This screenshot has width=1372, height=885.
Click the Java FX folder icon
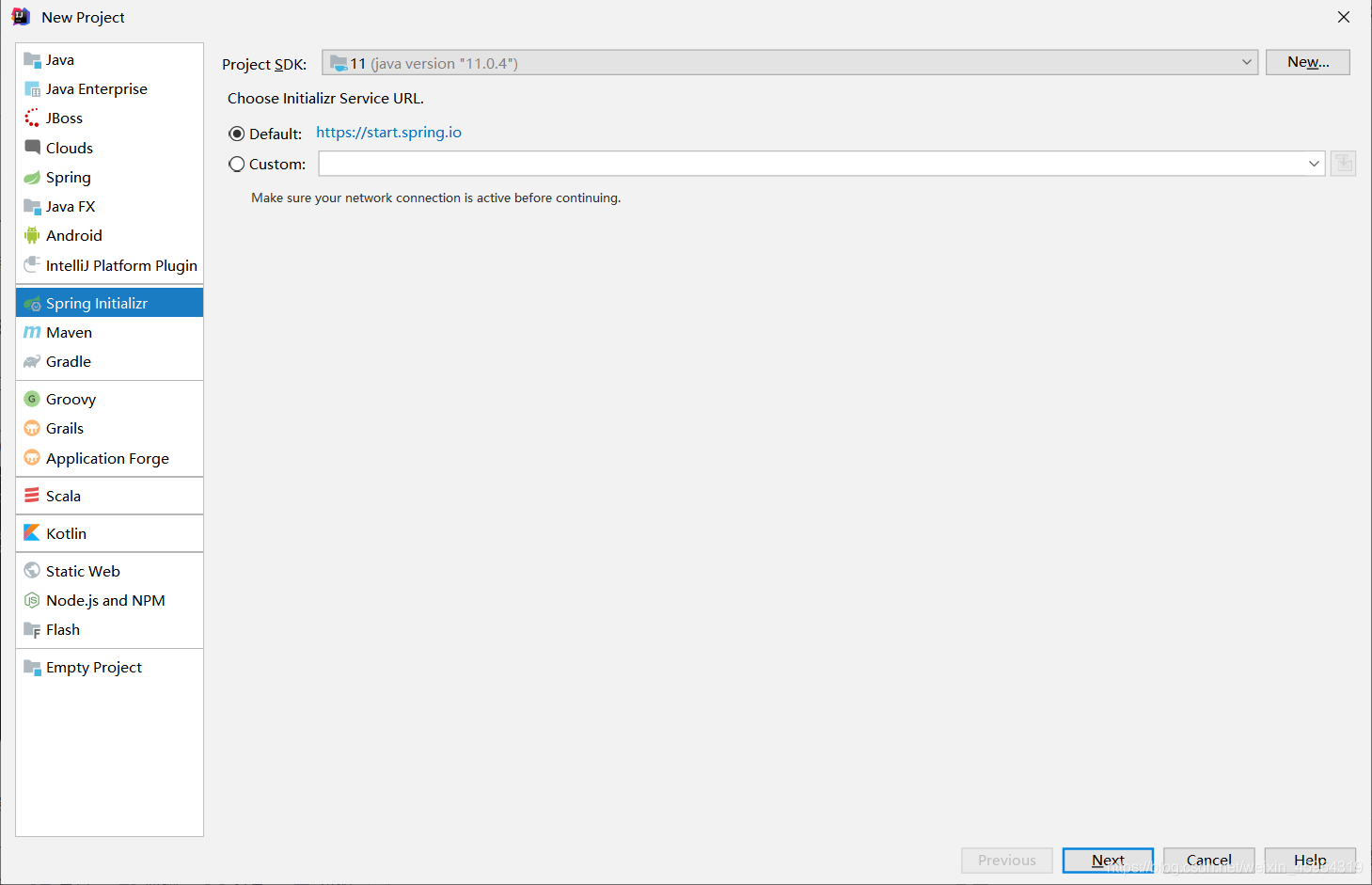click(x=32, y=207)
